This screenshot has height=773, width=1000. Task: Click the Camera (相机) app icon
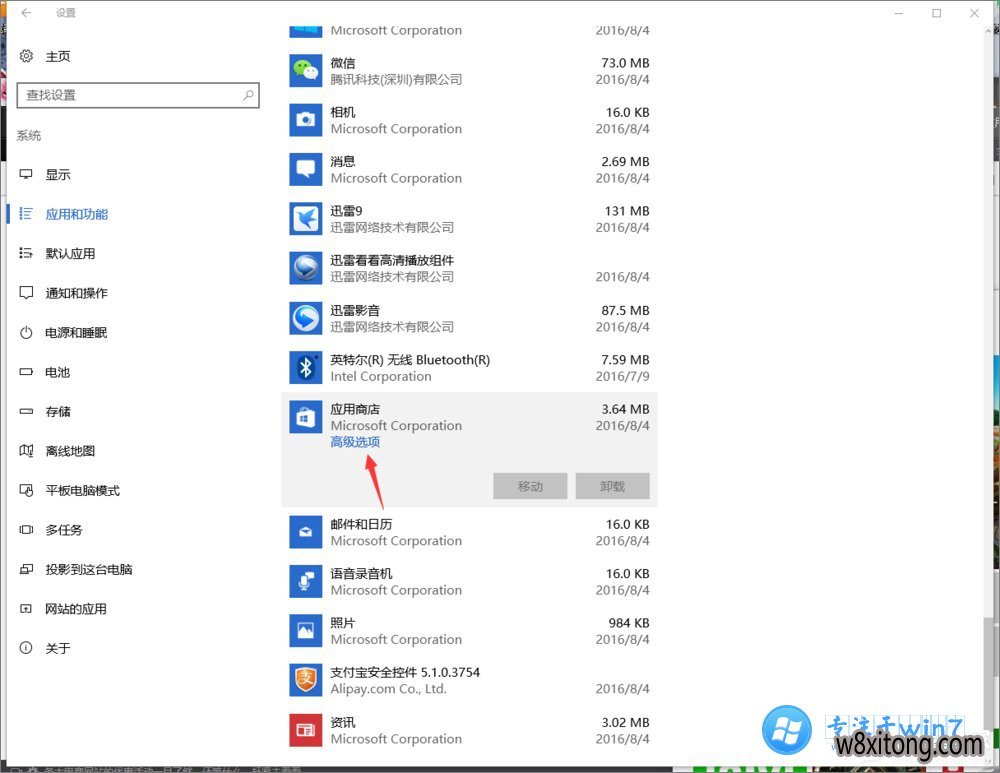click(305, 120)
